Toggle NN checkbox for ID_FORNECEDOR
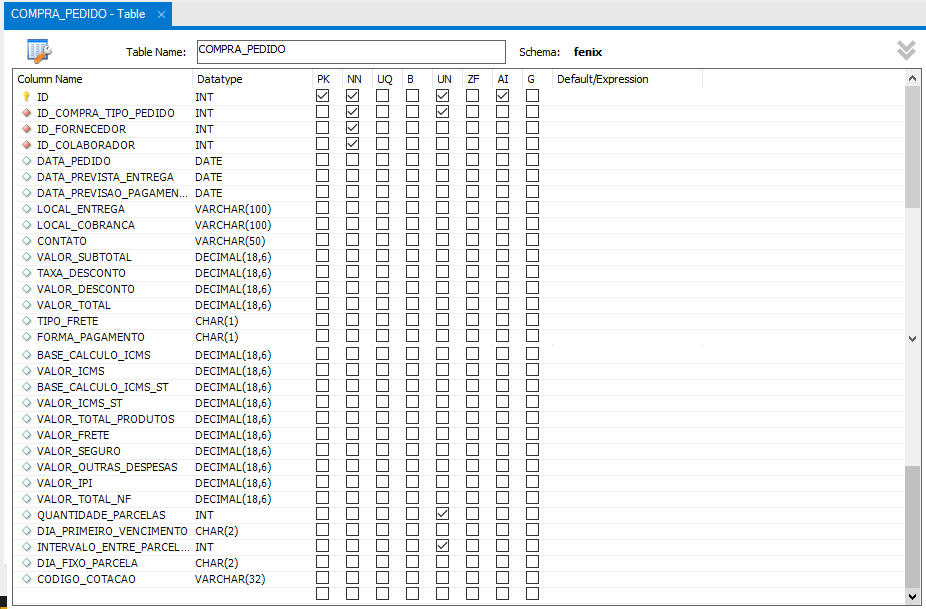This screenshot has height=609, width=926. (353, 127)
